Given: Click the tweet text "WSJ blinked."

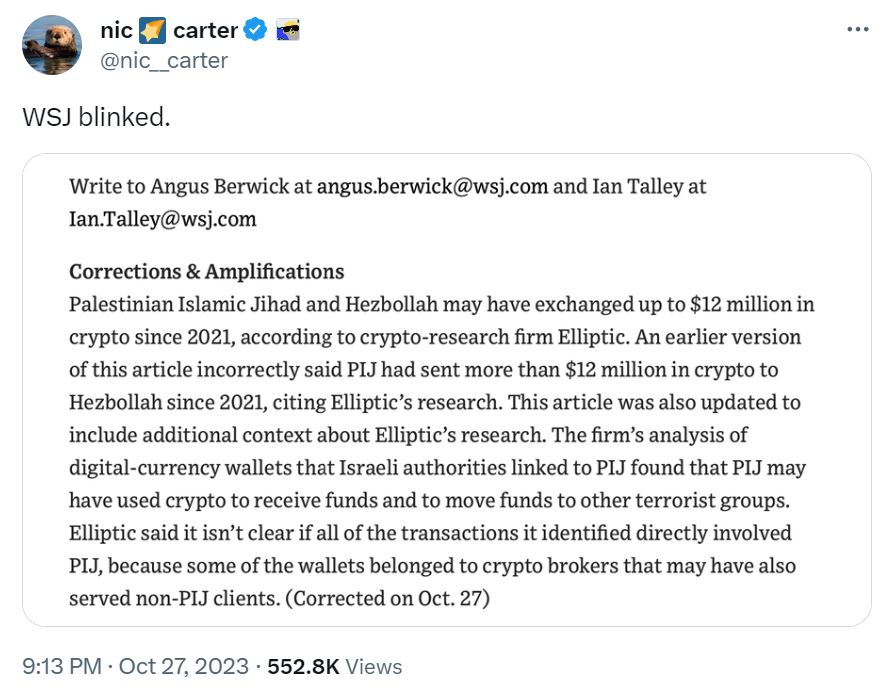Looking at the screenshot, I should [x=96, y=117].
